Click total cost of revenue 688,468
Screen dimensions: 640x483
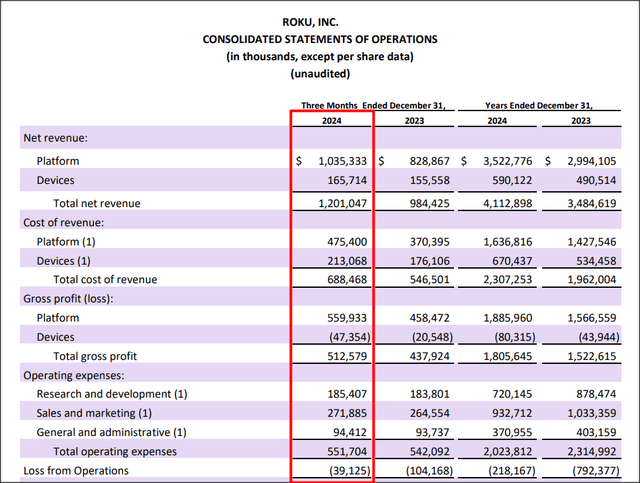coord(347,280)
